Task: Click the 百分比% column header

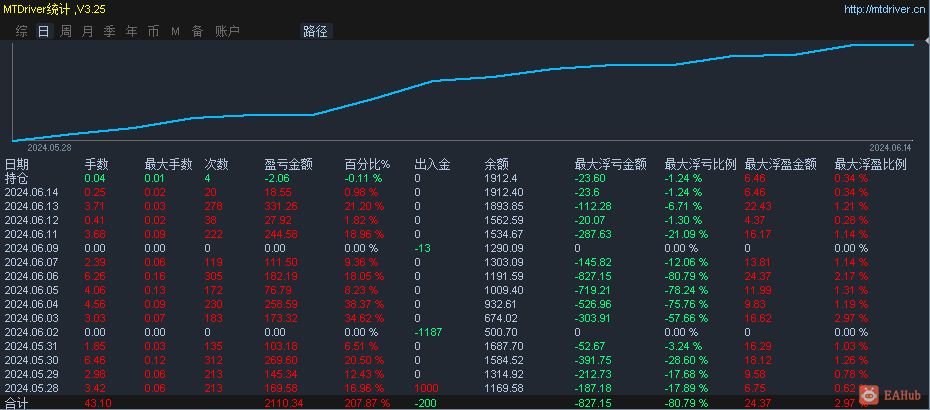Action: pos(367,165)
